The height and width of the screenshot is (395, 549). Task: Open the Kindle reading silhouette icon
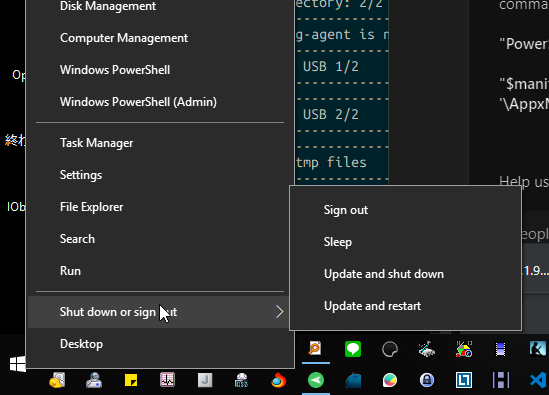[538, 348]
